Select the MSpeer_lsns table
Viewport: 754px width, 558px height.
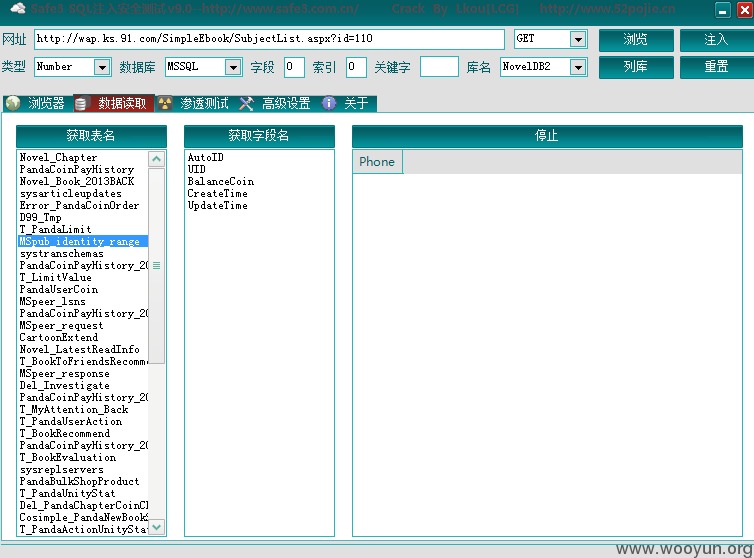pos(52,302)
